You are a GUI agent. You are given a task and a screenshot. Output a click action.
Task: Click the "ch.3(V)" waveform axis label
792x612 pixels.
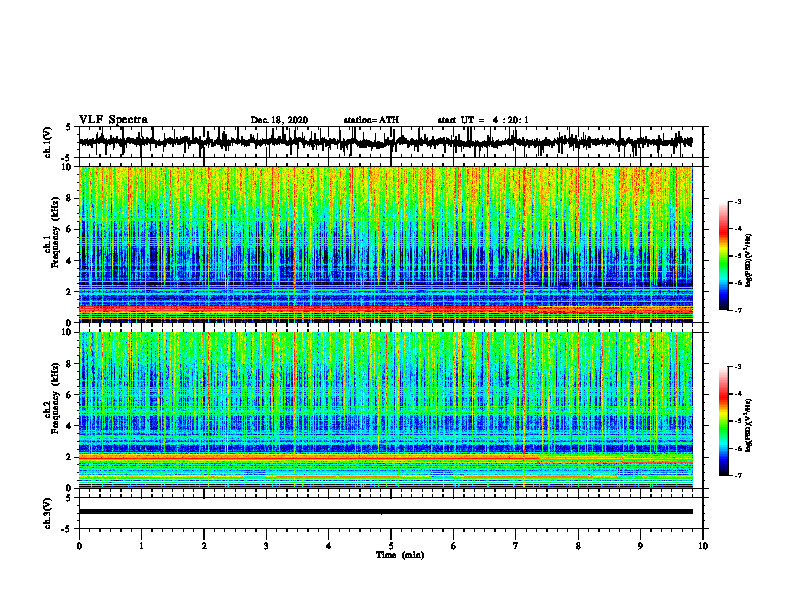48,513
